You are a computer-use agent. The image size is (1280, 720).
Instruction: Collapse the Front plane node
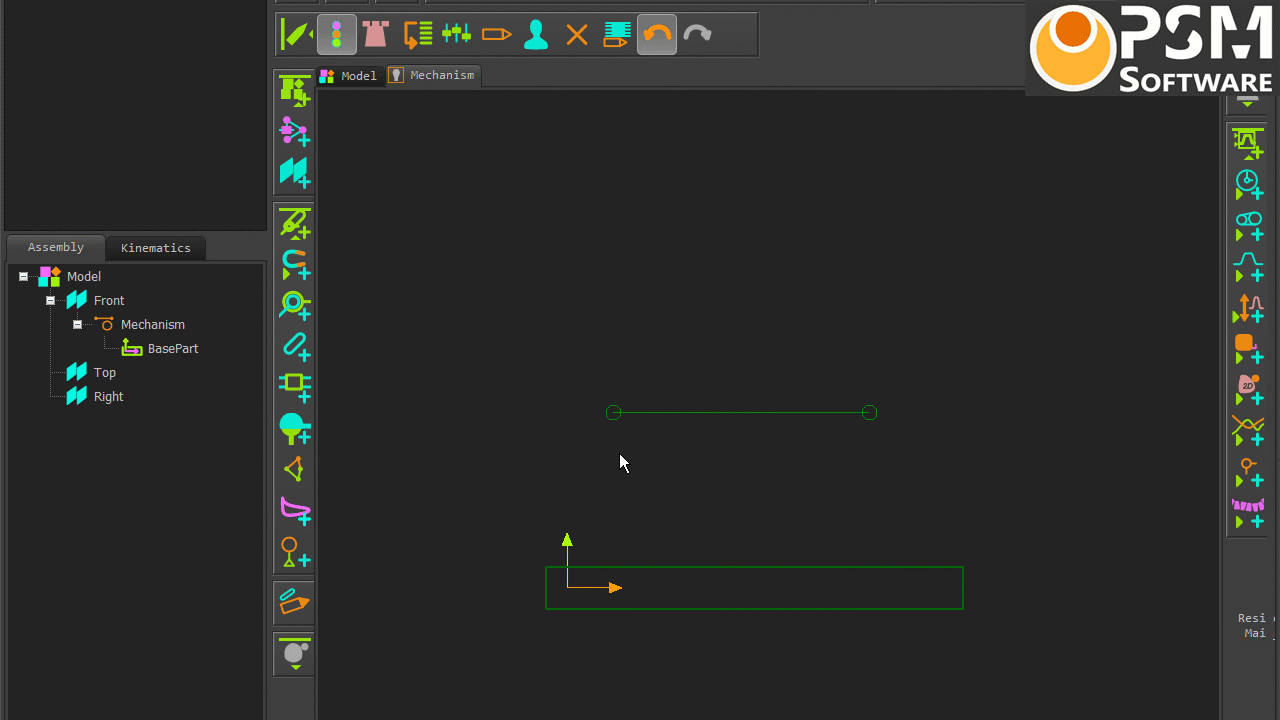[51, 301]
